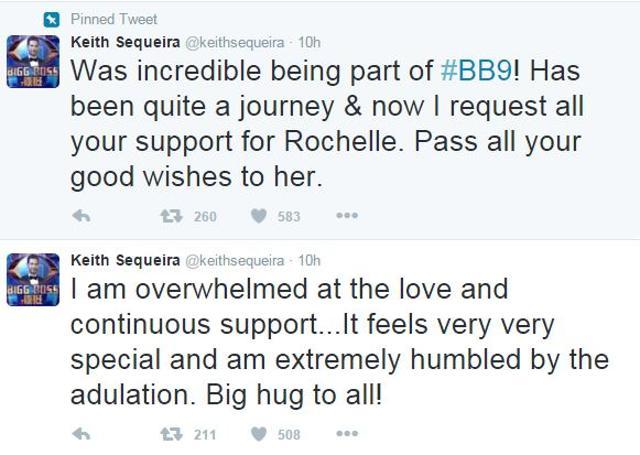640x455 pixels.
Task: Open the tweet text about supporting Rochelle
Action: tap(327, 124)
